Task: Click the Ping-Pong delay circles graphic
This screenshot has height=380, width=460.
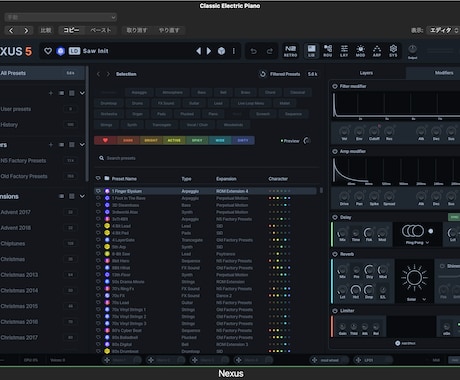Action: pos(413,231)
